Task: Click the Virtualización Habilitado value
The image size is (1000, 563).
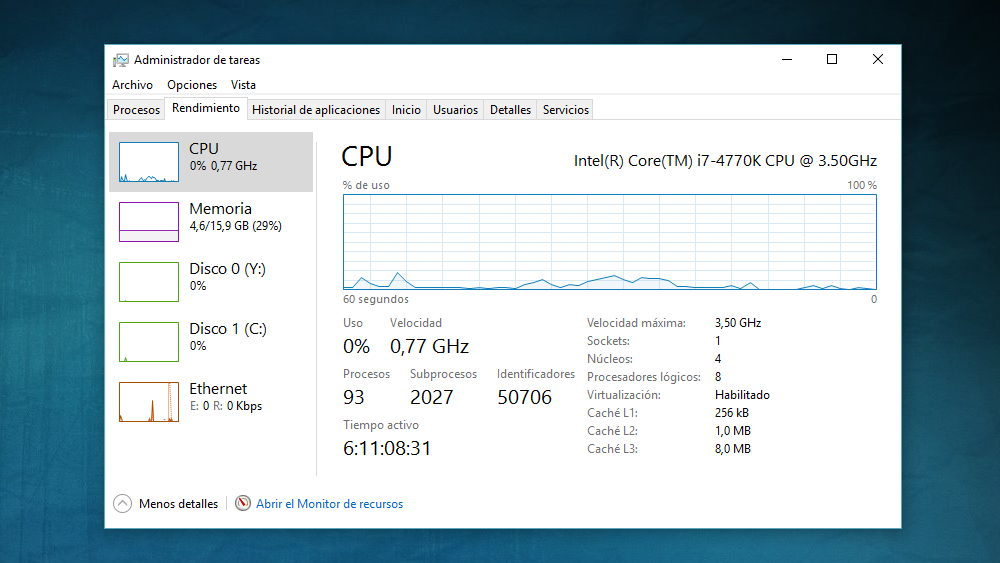Action: [742, 395]
